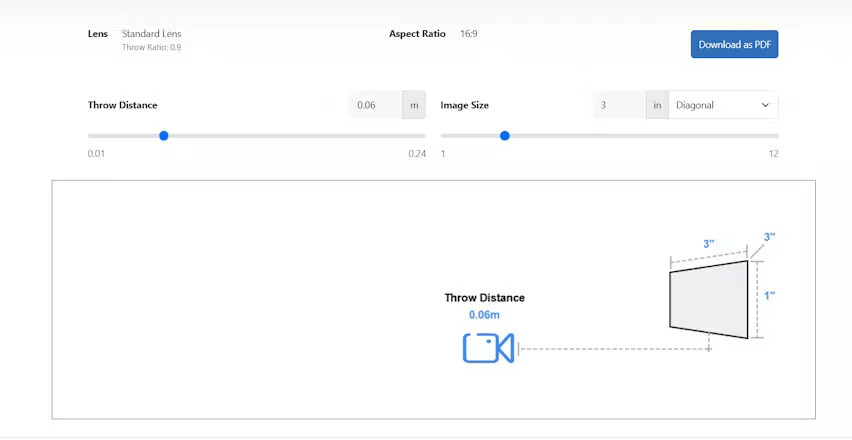Select the Standard Lens text
Screen dimensions: 852x440
tap(151, 34)
